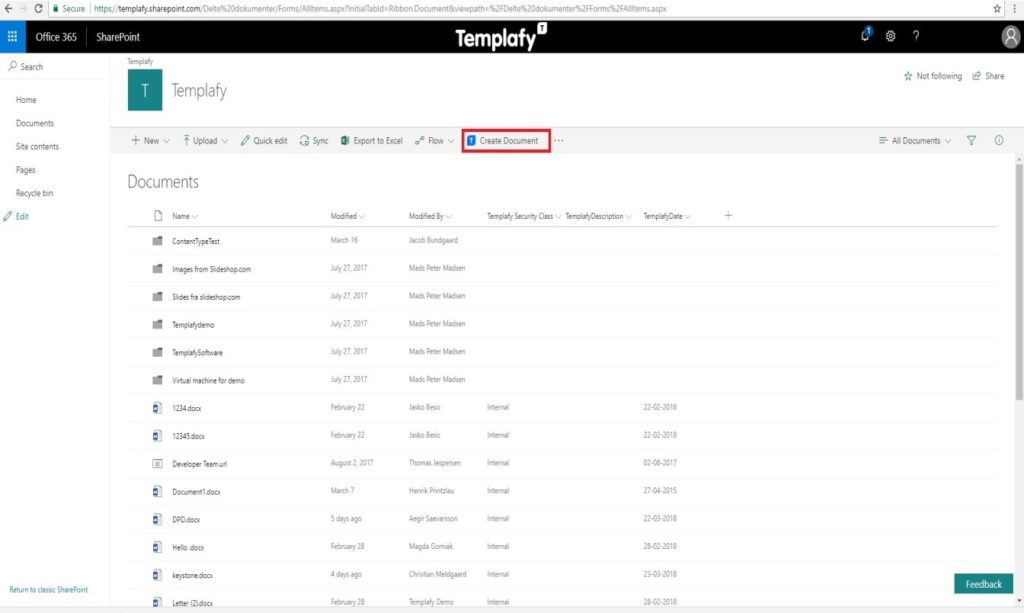Click the vertical page scrollbar
Viewport: 1024px width, 613px height.
pos(1019,281)
